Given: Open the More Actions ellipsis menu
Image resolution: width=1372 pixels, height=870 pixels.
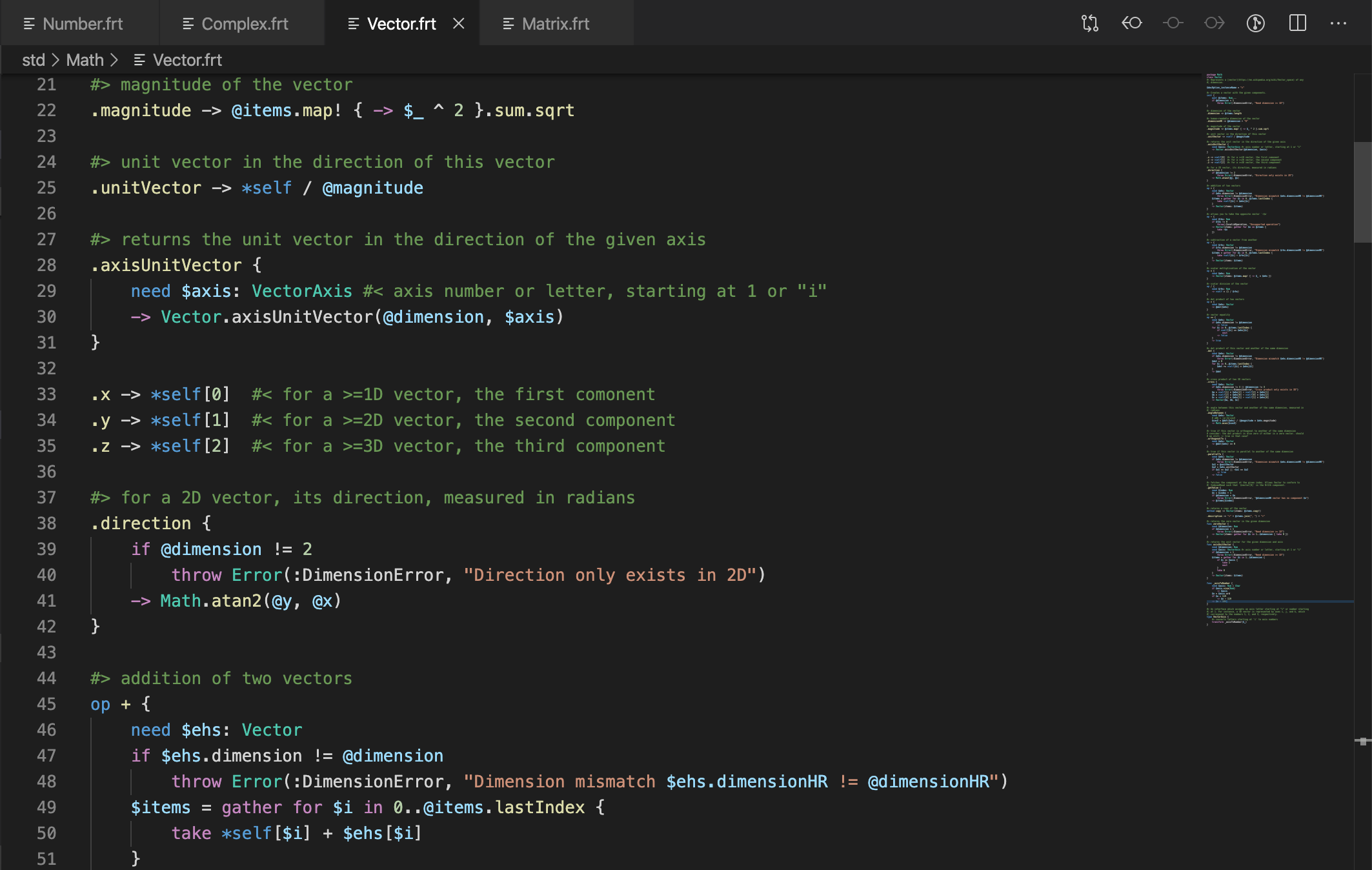Looking at the screenshot, I should [x=1338, y=24].
